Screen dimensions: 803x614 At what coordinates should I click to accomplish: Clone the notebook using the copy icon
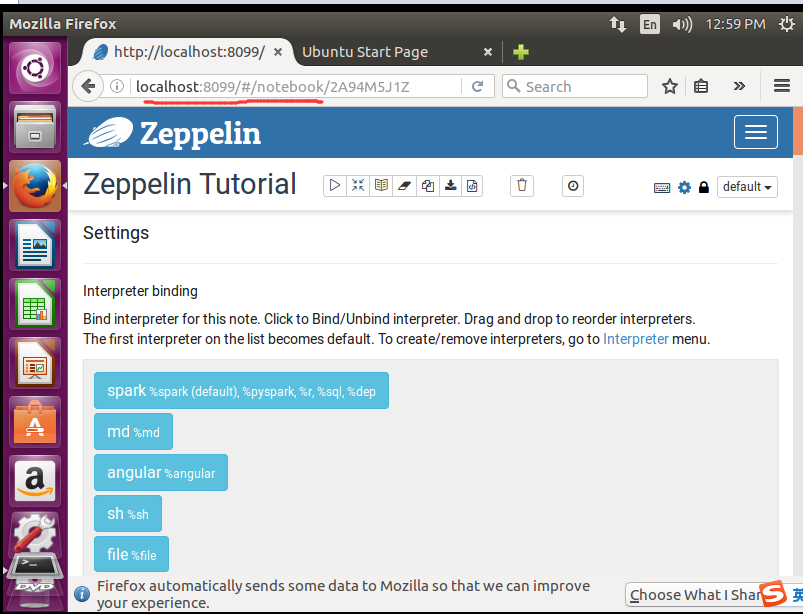coord(427,185)
